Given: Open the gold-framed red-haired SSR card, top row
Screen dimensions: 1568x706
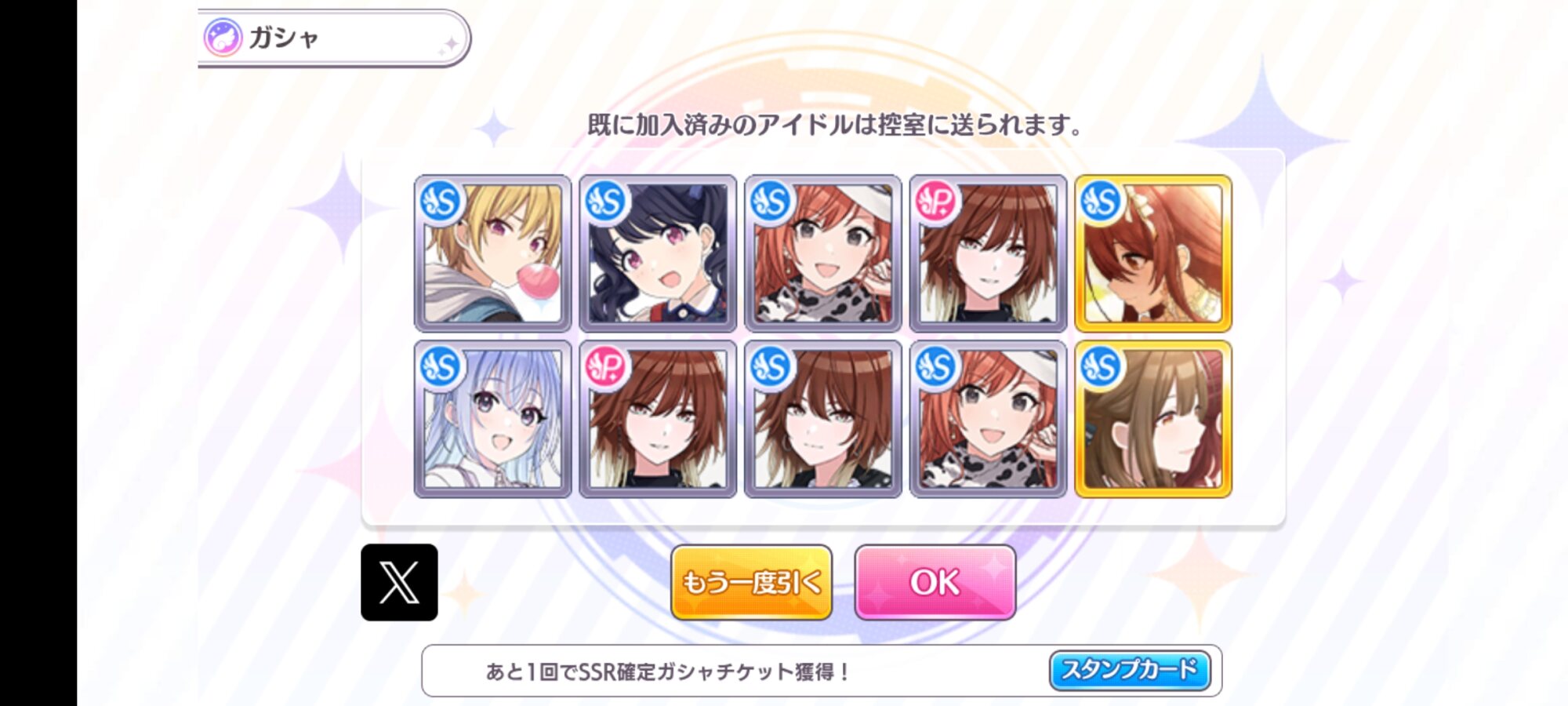Looking at the screenshot, I should point(1153,253).
